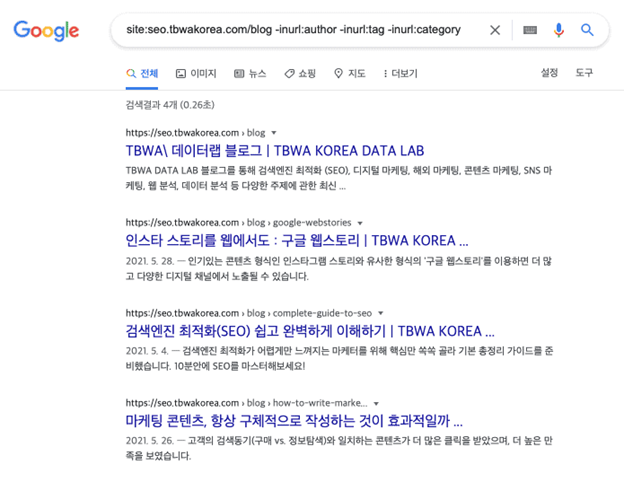Screen dimensions: 624x482
Task: Expand options arrow beside blog URL
Action: (274, 133)
